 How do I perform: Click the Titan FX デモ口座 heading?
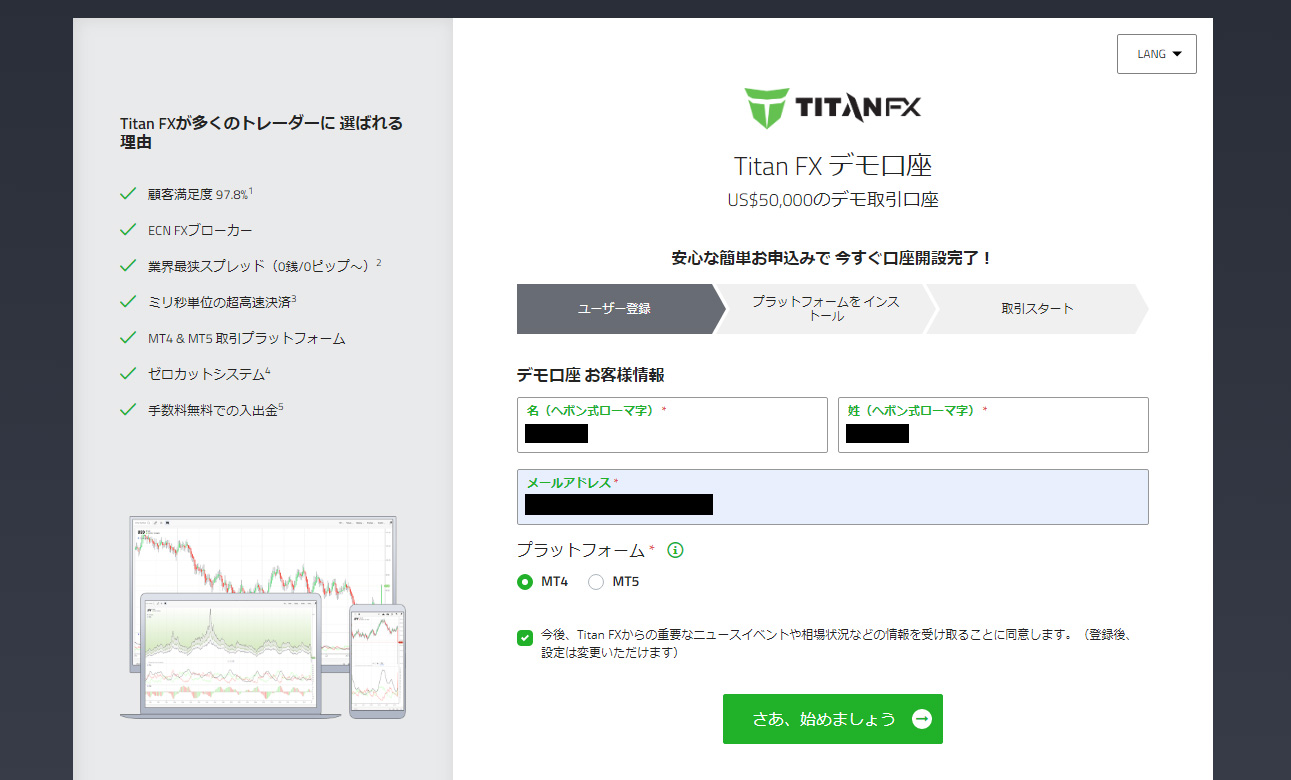(x=833, y=165)
